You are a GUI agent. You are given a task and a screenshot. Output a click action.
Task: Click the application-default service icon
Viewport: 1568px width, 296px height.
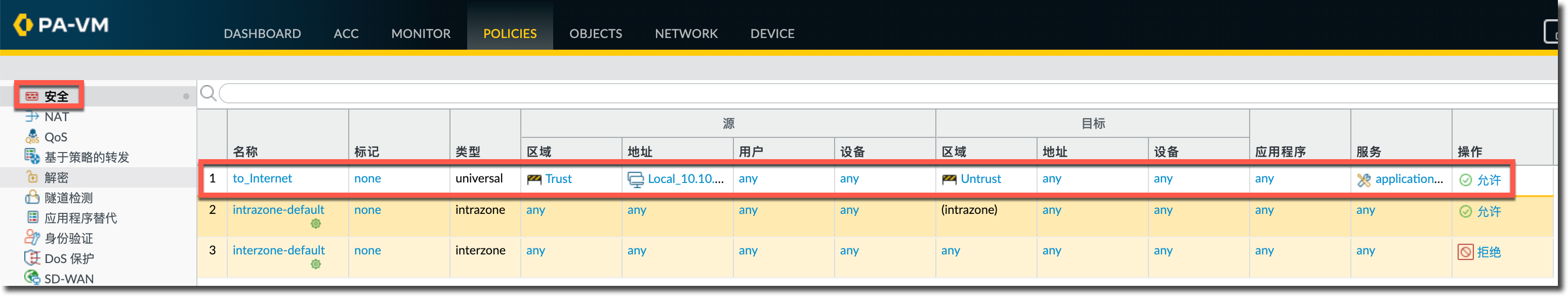(x=1364, y=179)
